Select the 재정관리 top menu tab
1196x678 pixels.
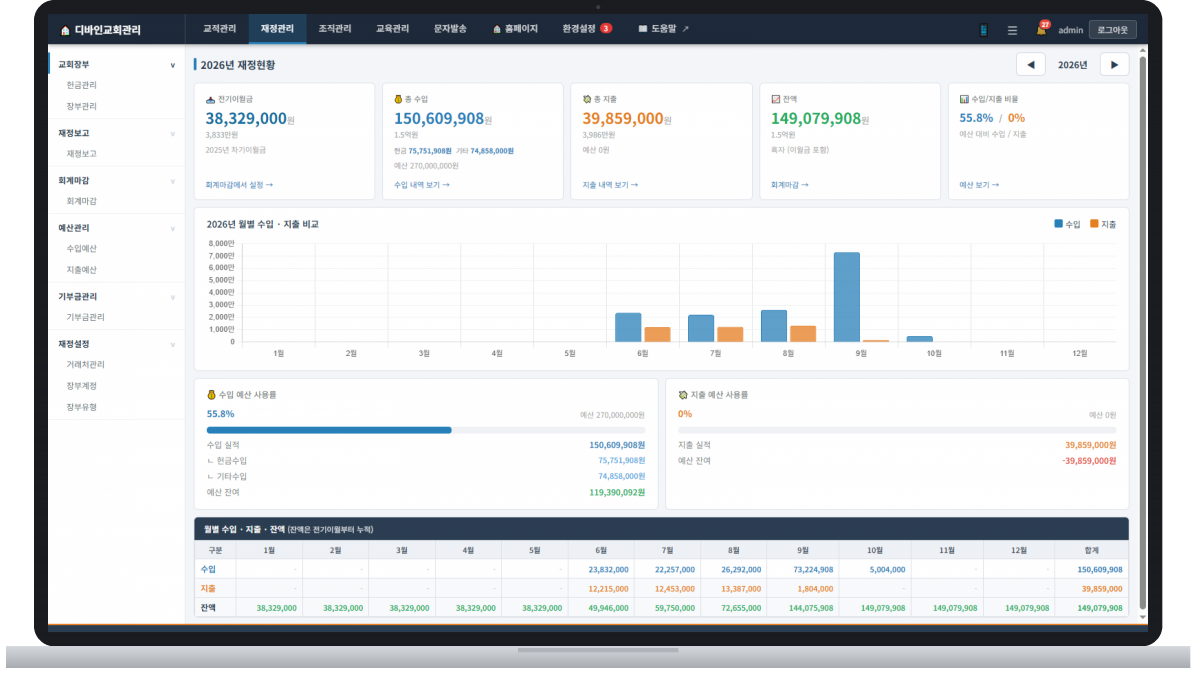(277, 29)
